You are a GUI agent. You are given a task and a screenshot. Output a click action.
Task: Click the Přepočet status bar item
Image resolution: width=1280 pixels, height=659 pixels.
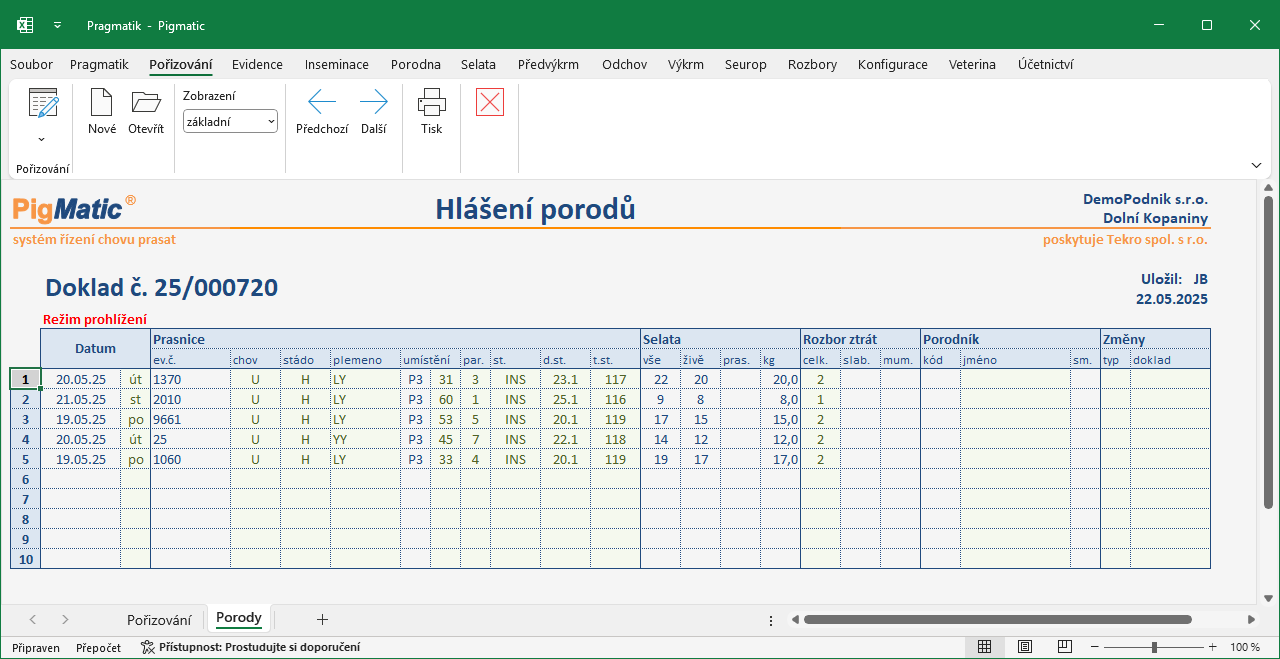point(98,647)
